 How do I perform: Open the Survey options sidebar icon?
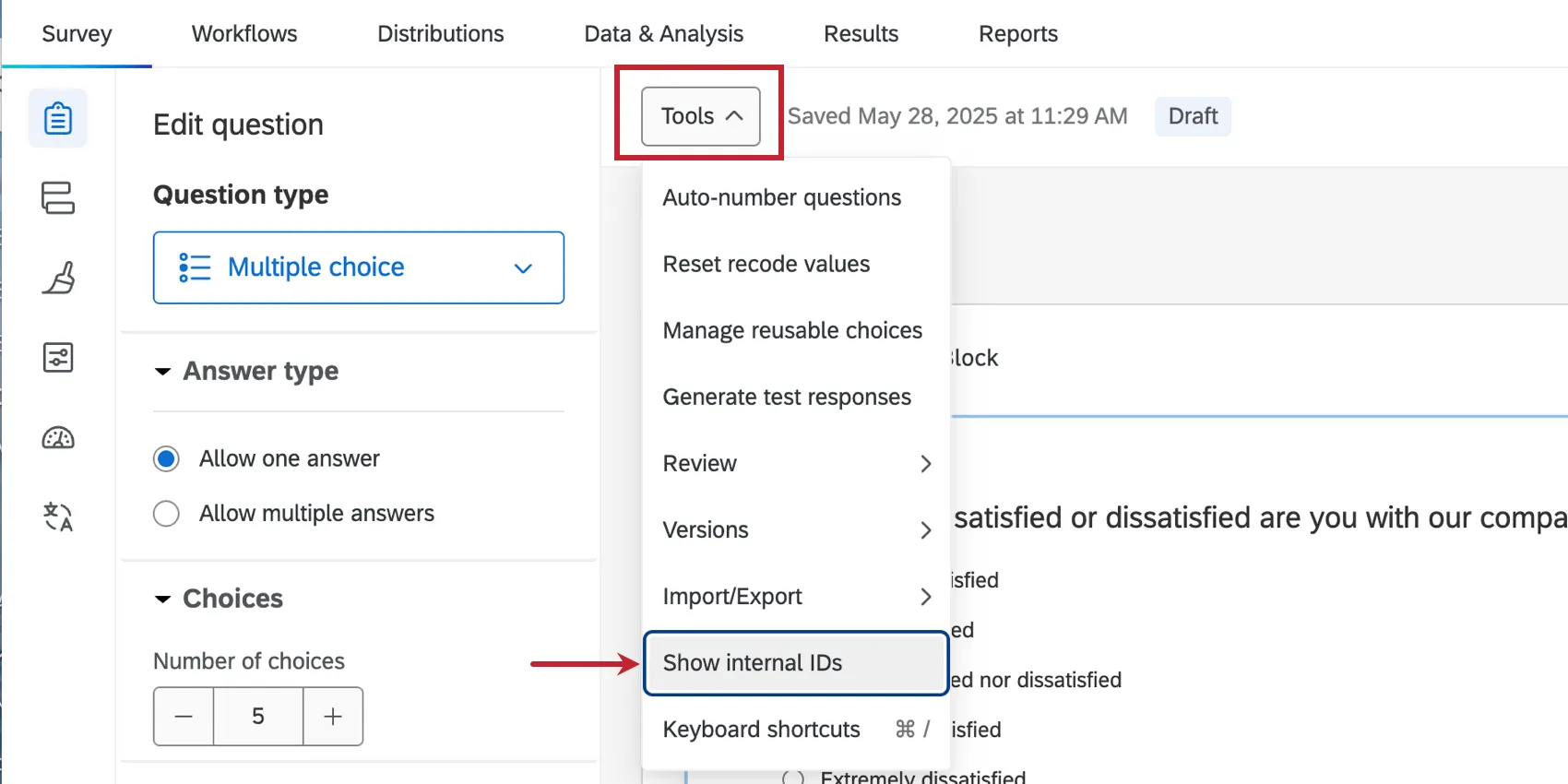click(58, 357)
